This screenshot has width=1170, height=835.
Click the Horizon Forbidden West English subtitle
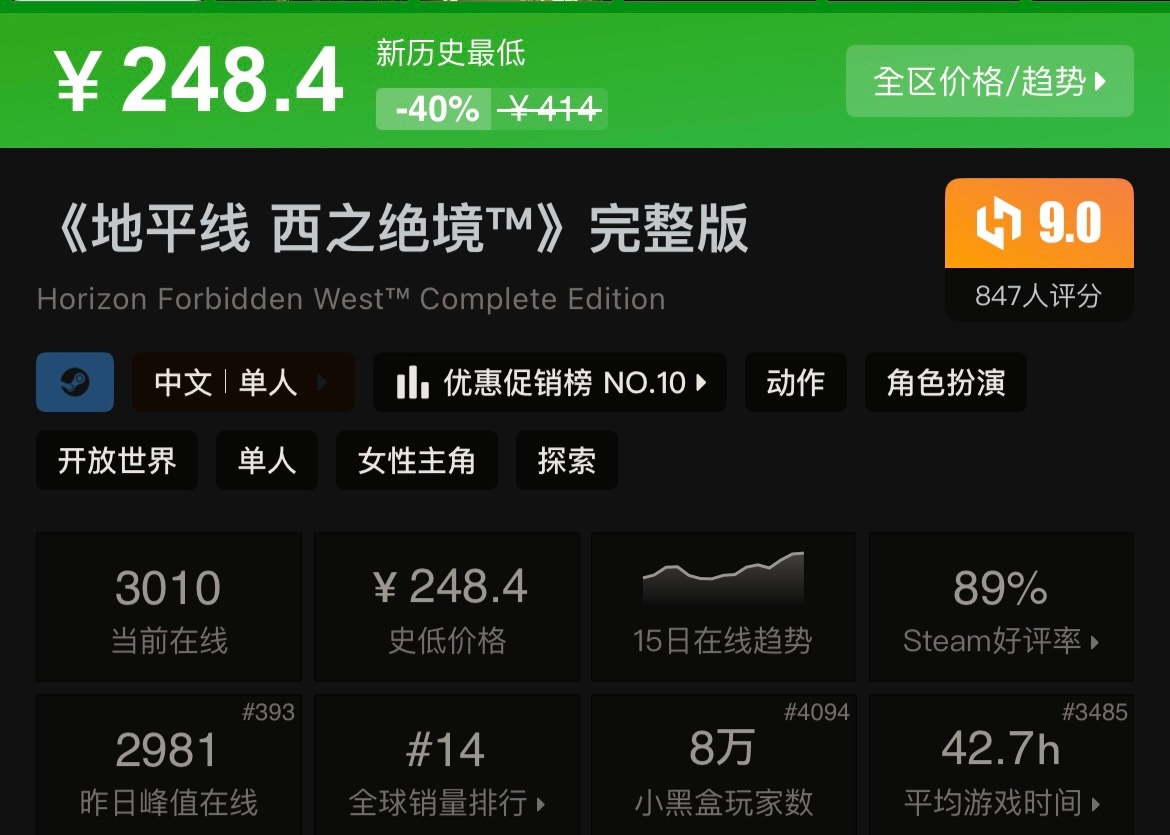coord(351,299)
